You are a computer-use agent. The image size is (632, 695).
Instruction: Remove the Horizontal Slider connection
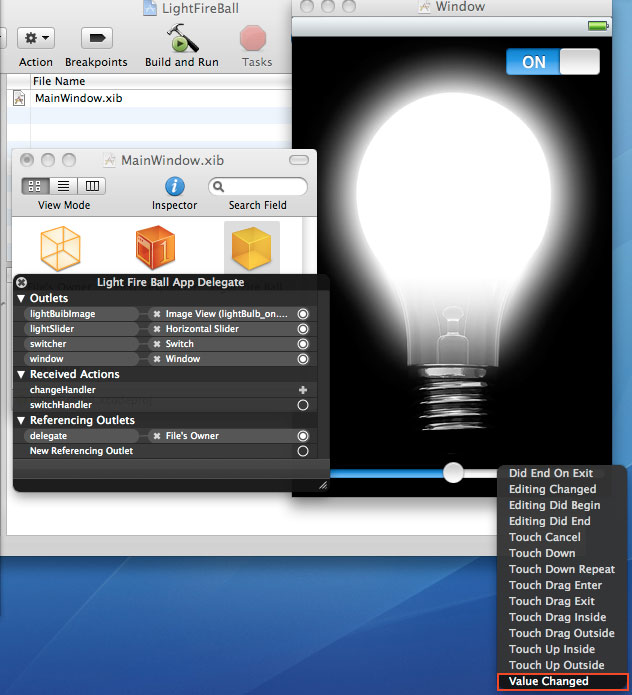point(156,329)
